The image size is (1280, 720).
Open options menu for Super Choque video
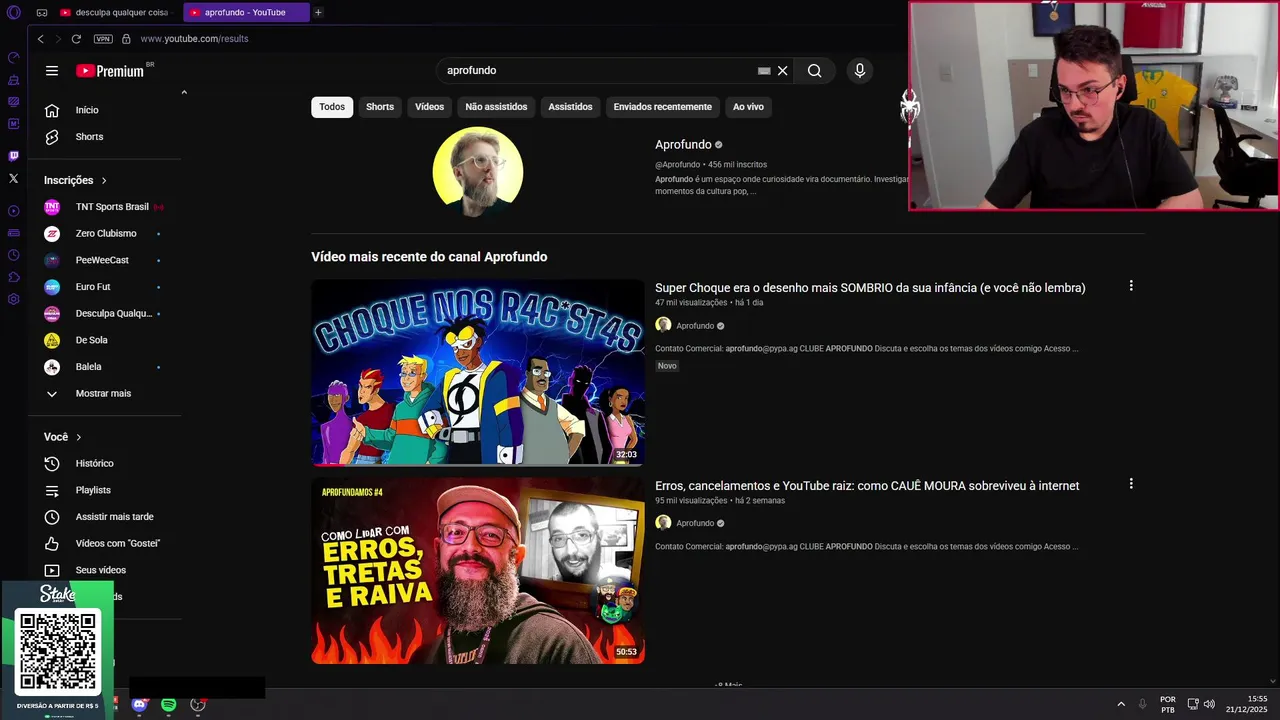1131,286
